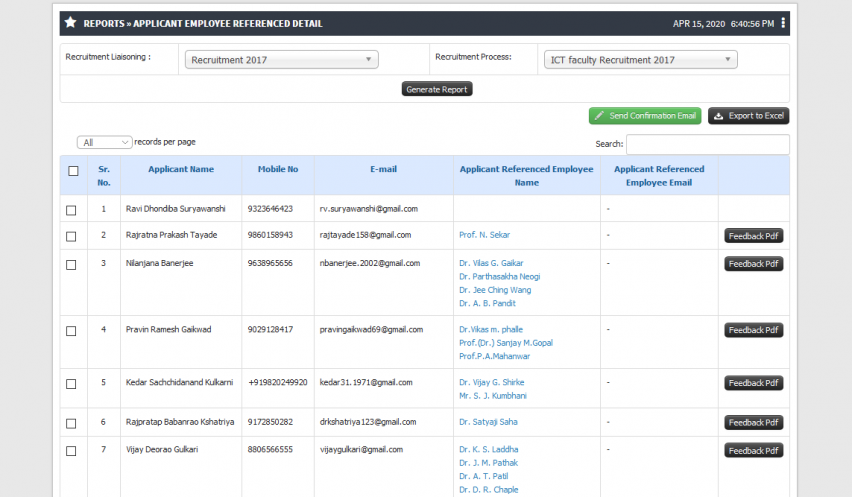Open the Prof.P.A.Mahanwar link
852x497 pixels.
(x=494, y=356)
